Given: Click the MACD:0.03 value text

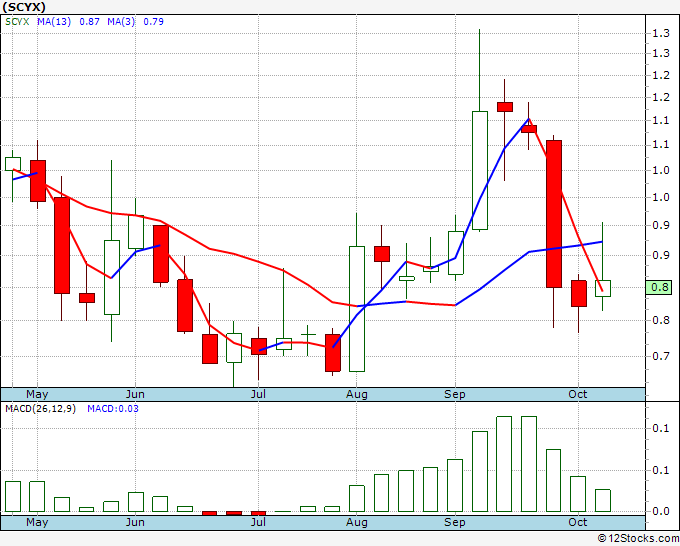Looking at the screenshot, I should pos(113,409).
